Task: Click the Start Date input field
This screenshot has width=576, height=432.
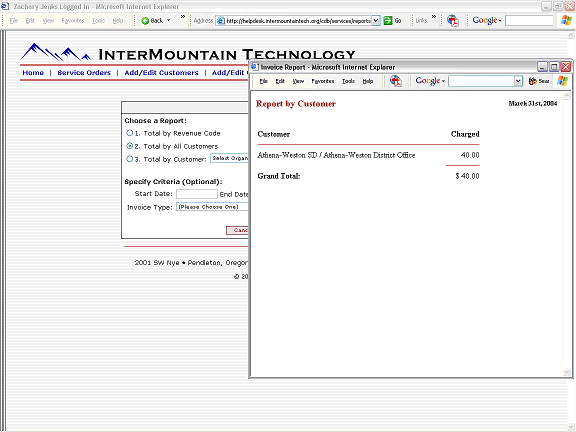Action: [x=197, y=194]
